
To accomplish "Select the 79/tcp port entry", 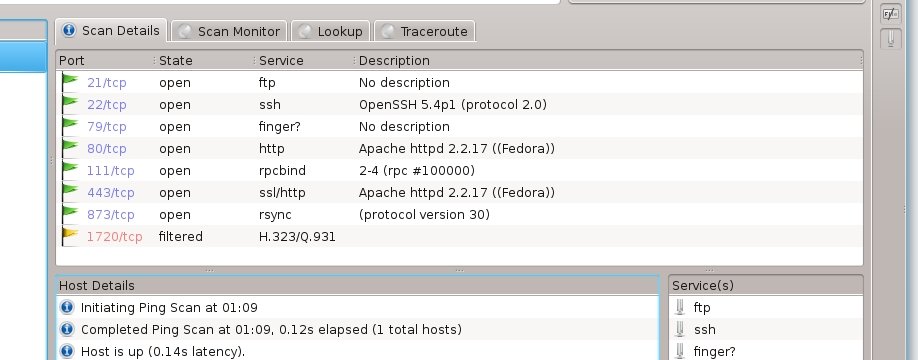I will tap(107, 126).
